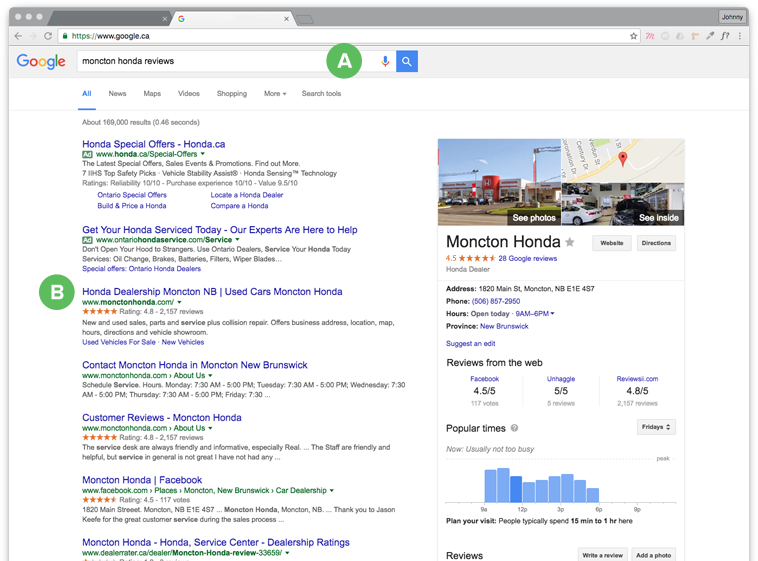Open Contact Moncton Honda result
758x561 pixels.
coord(195,365)
